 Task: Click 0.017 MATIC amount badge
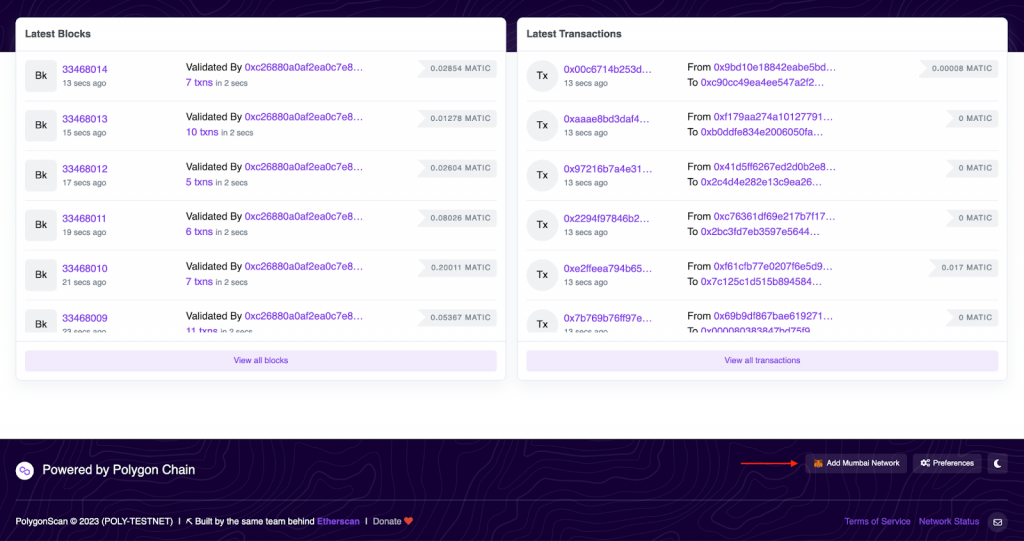[x=963, y=268]
